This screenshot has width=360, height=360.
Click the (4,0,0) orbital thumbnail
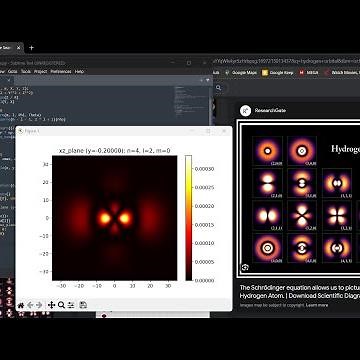pos(267,248)
